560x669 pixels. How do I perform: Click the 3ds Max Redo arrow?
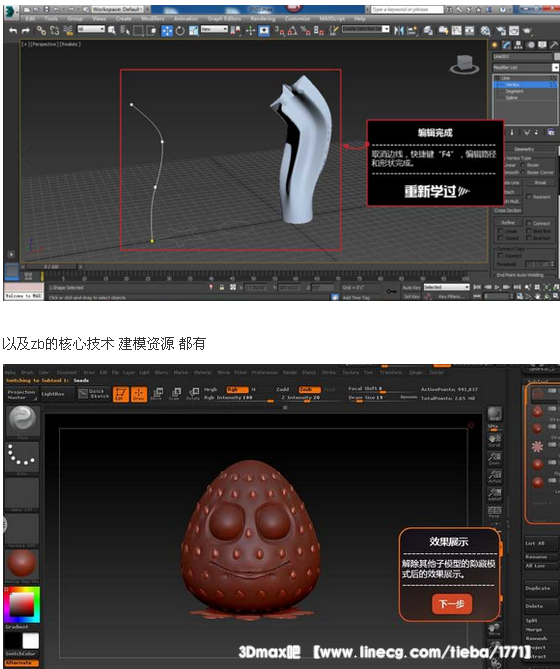click(x=26, y=30)
